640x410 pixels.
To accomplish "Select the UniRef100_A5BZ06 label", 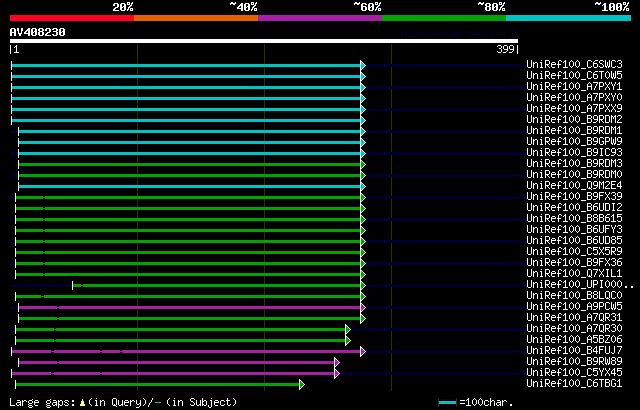I will 574,340.
